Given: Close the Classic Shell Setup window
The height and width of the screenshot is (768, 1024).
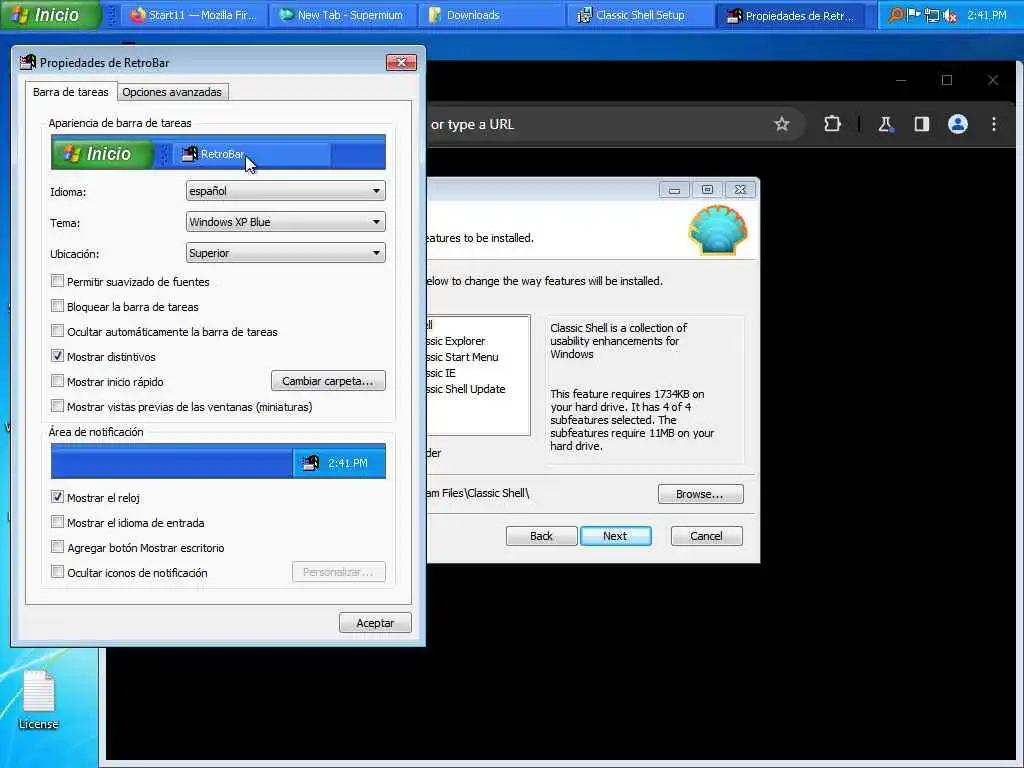Looking at the screenshot, I should [740, 189].
